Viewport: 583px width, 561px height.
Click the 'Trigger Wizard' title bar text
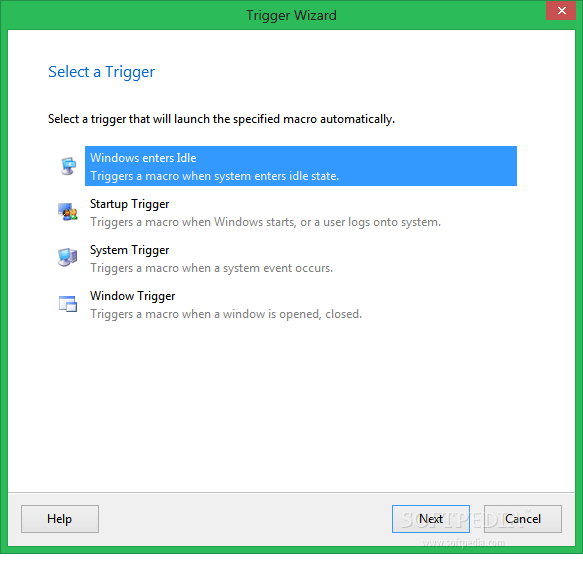(x=292, y=16)
